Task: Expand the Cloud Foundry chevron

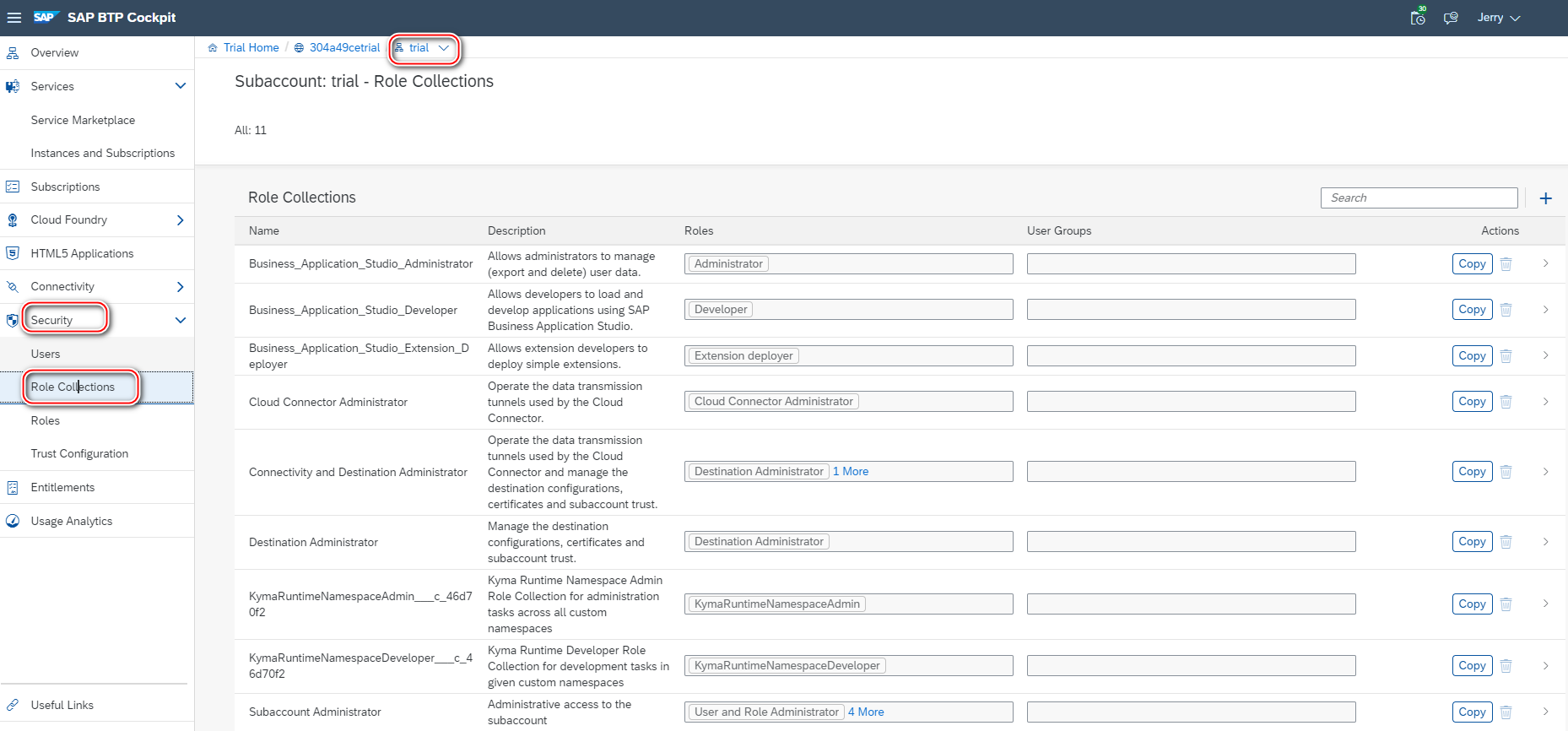Action: coord(180,220)
